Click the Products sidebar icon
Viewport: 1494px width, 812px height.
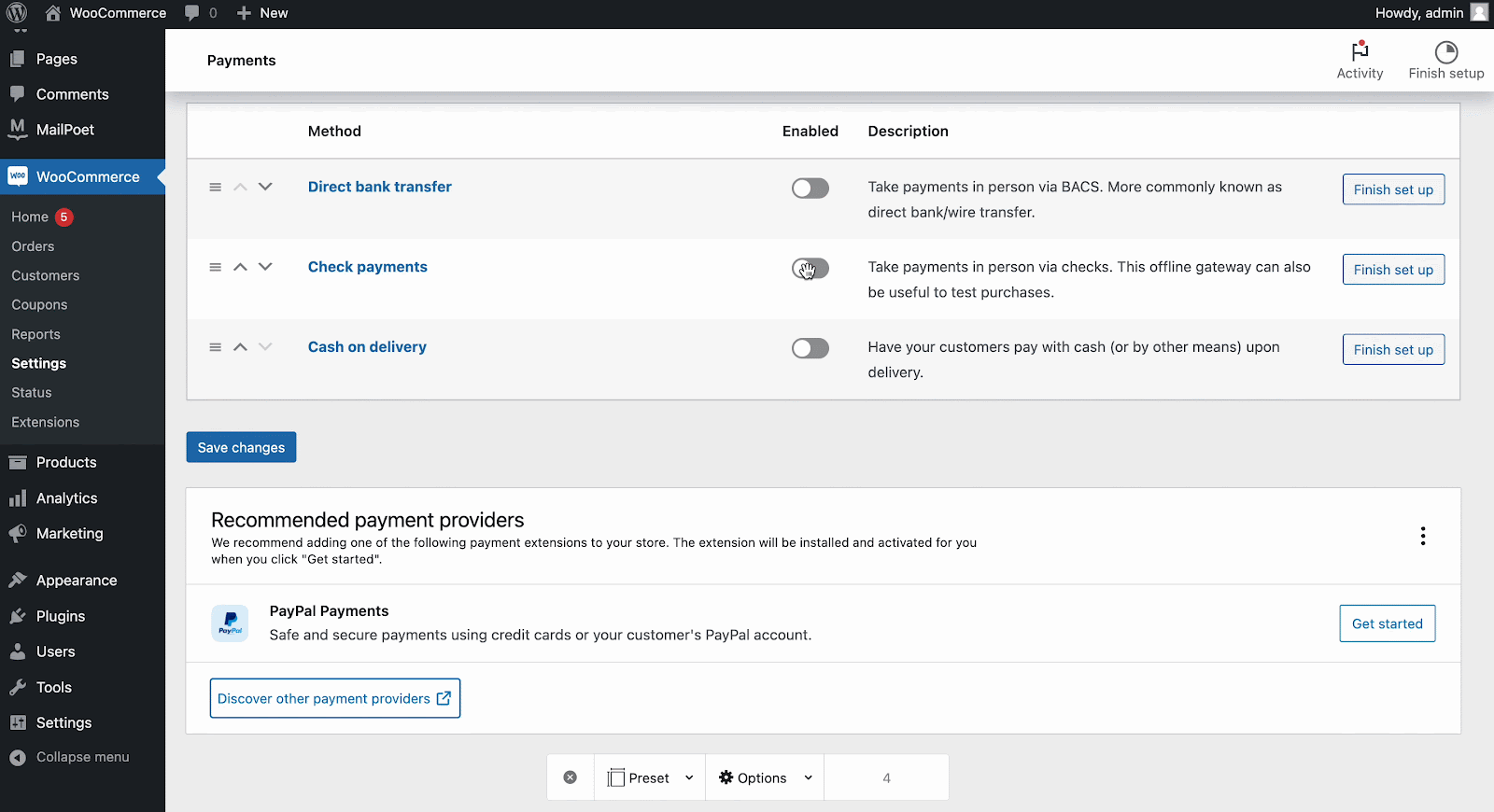tap(18, 462)
